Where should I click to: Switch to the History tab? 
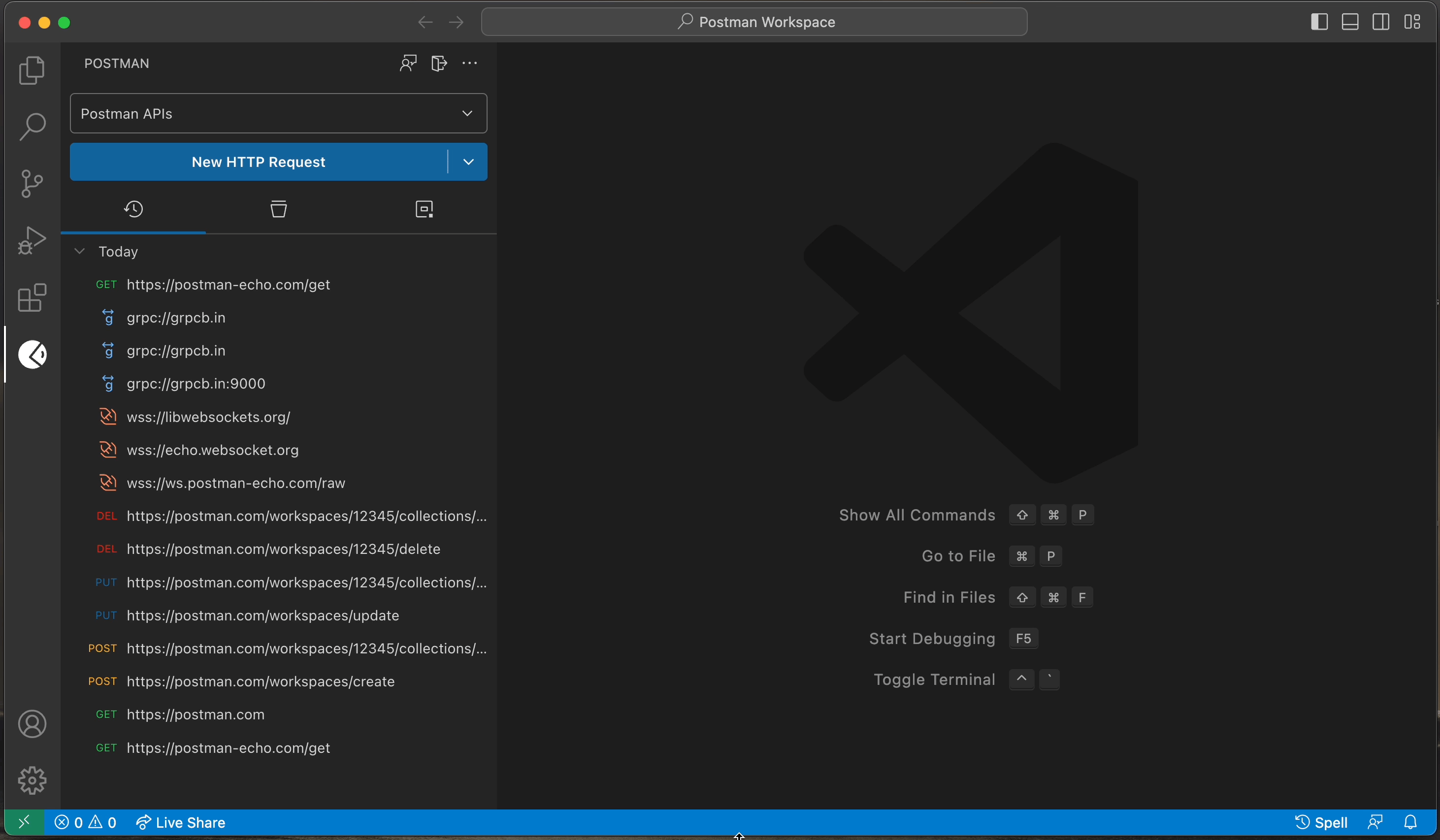click(133, 209)
